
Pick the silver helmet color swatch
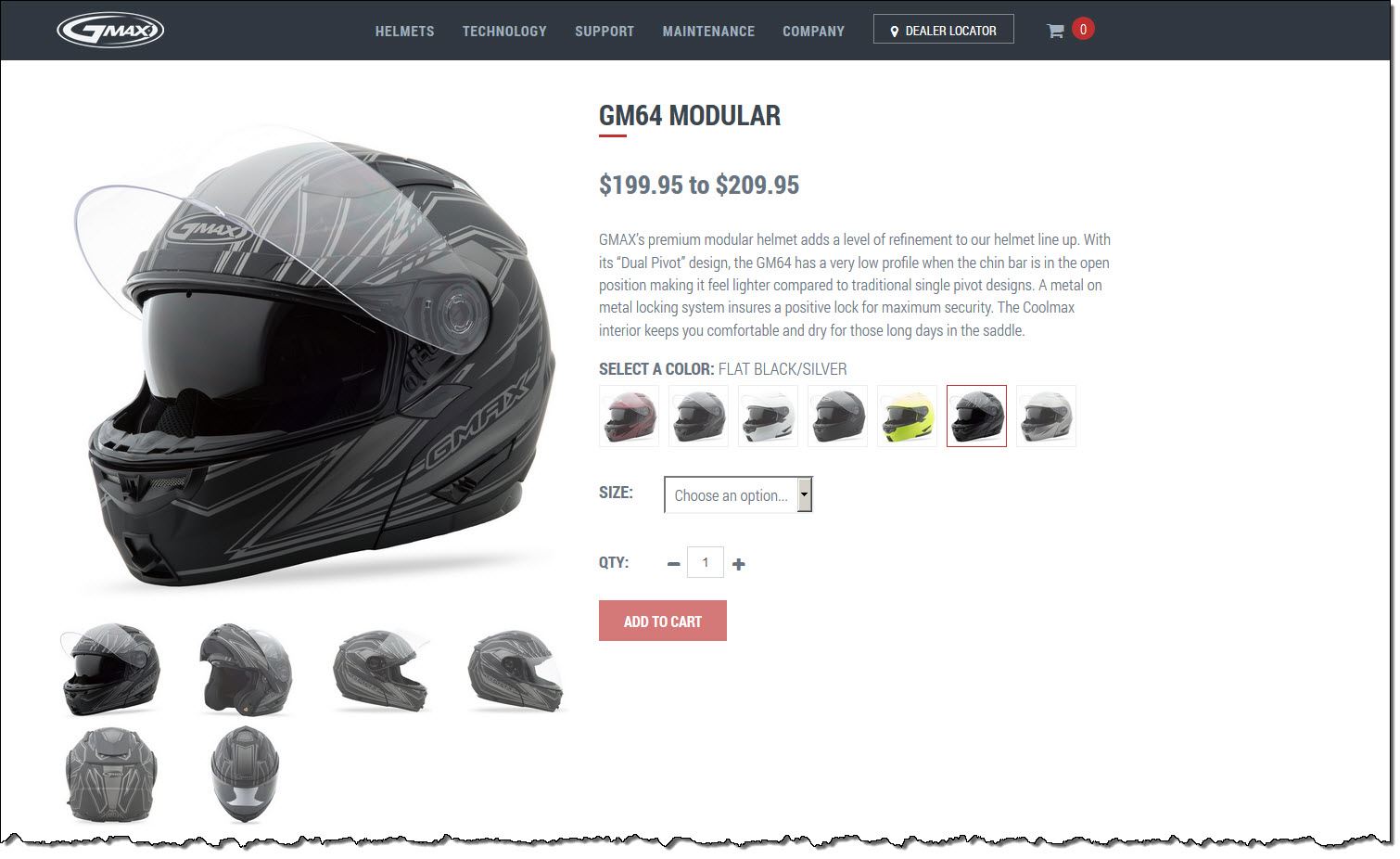click(1046, 416)
